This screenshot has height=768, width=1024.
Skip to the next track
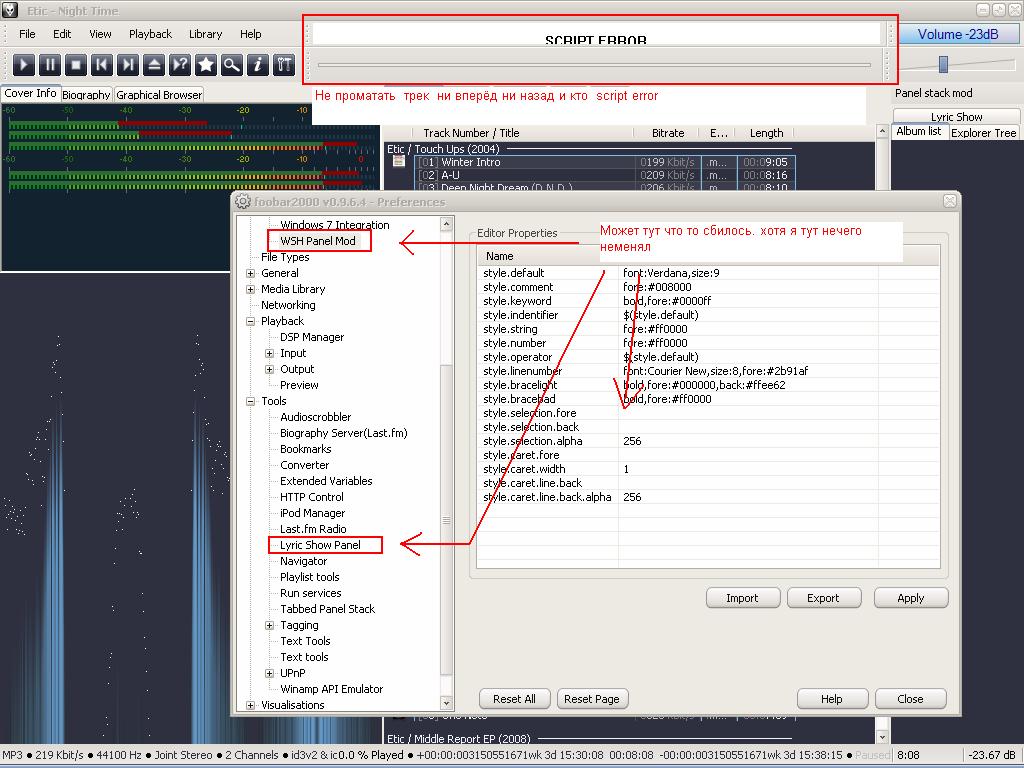pyautogui.click(x=128, y=65)
